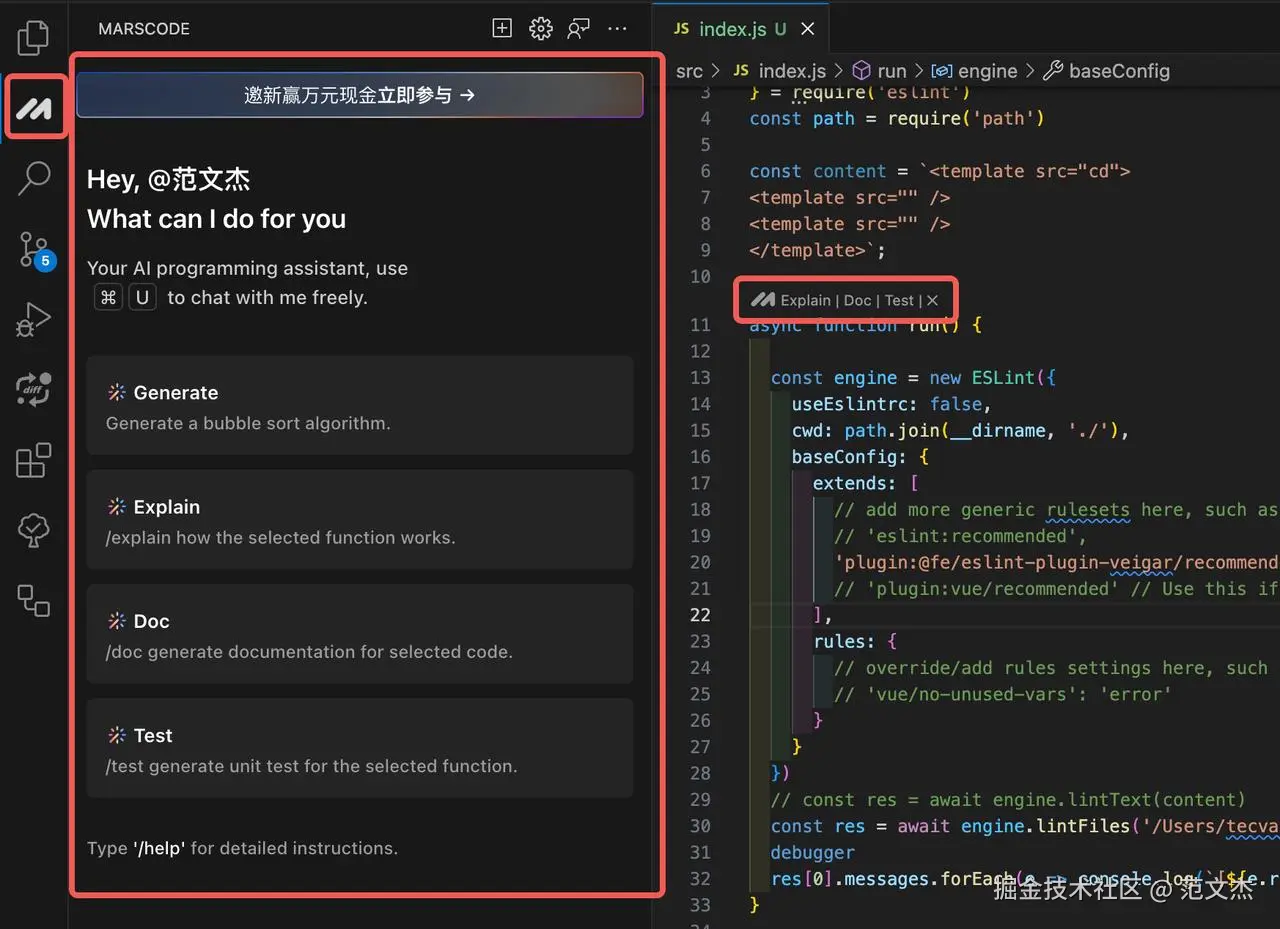Click the "Type '/help'" instructions text
The width and height of the screenshot is (1280, 929).
point(242,848)
